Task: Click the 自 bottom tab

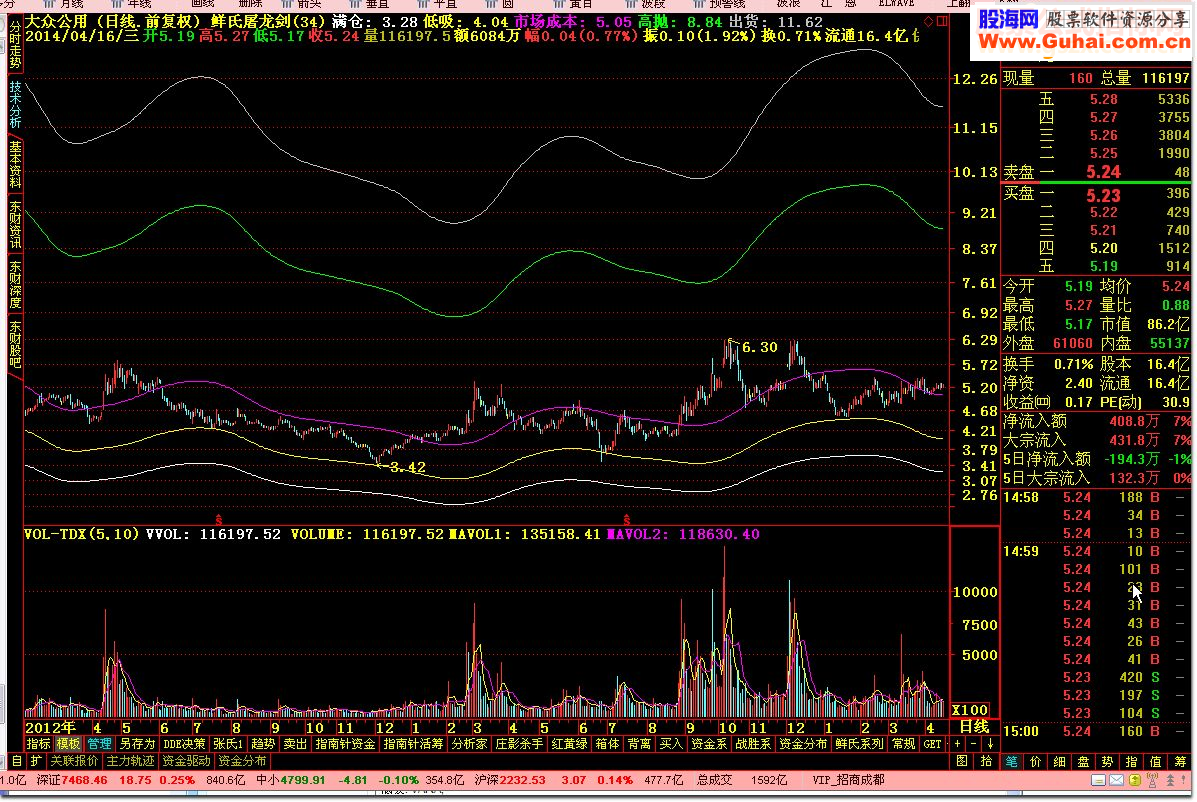Action: (x=17, y=761)
